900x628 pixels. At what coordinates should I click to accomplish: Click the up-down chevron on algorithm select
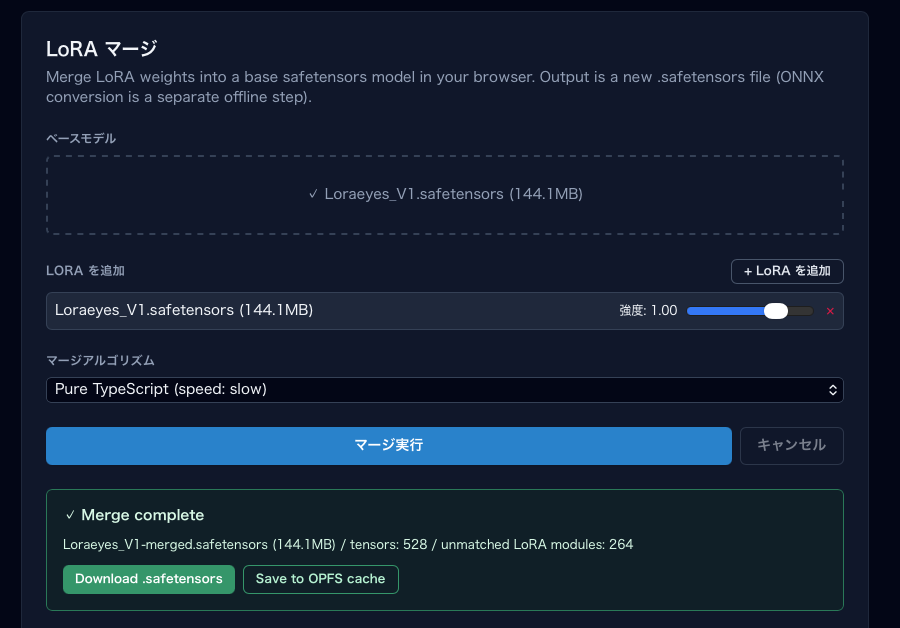point(832,390)
